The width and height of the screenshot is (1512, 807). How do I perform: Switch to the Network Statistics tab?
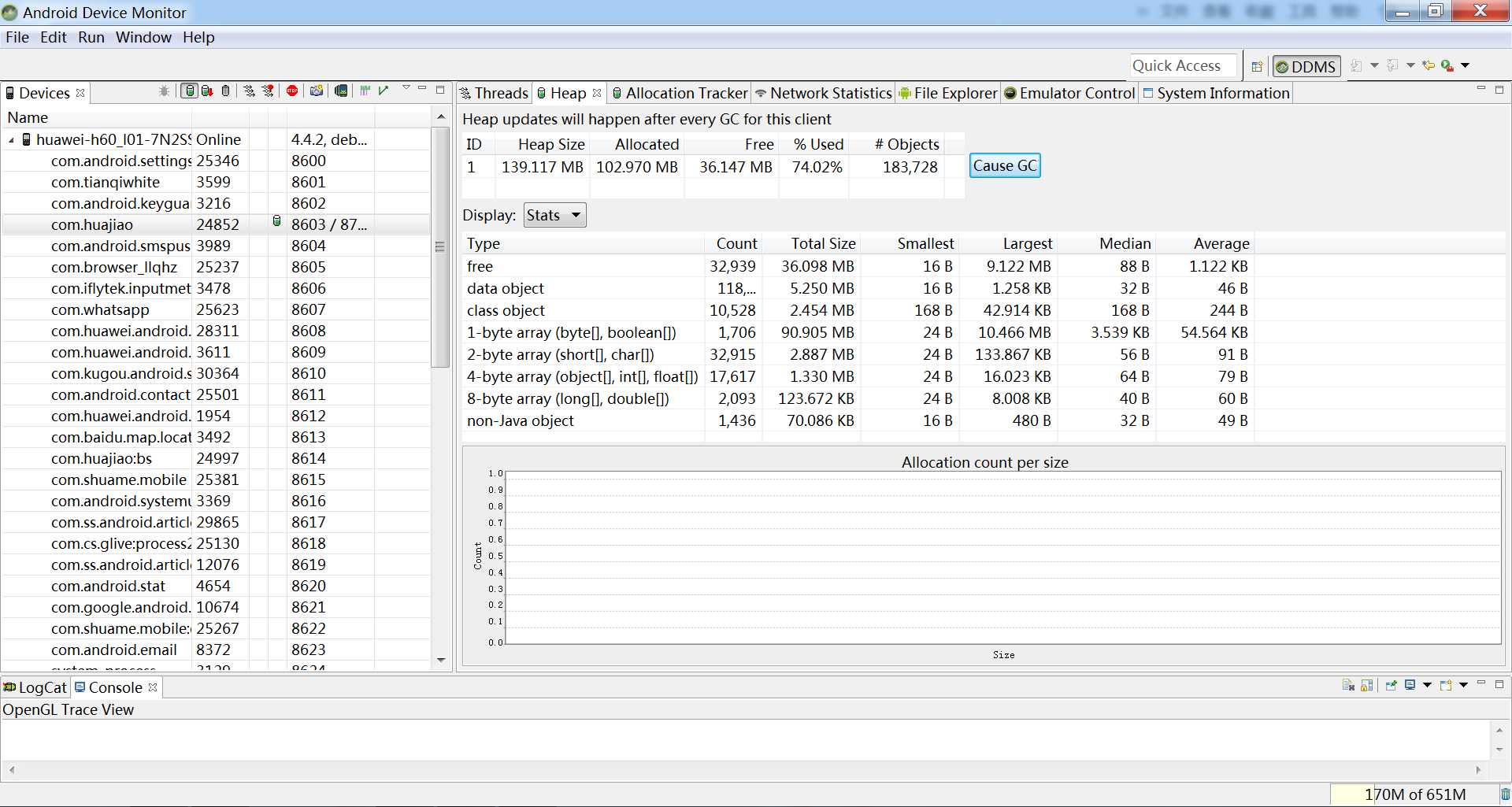824,93
